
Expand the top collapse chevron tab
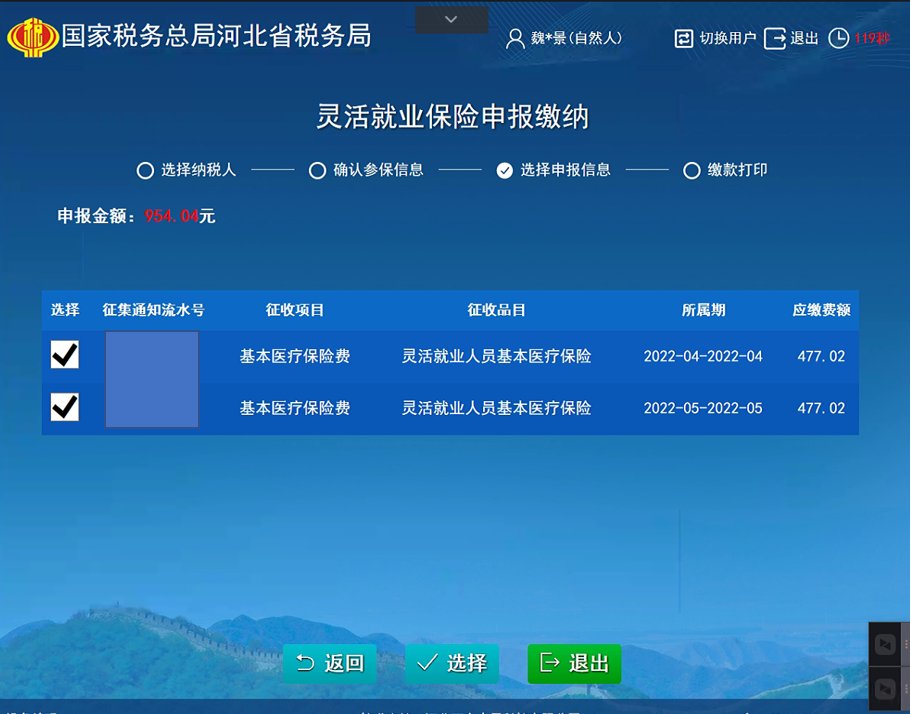(451, 20)
